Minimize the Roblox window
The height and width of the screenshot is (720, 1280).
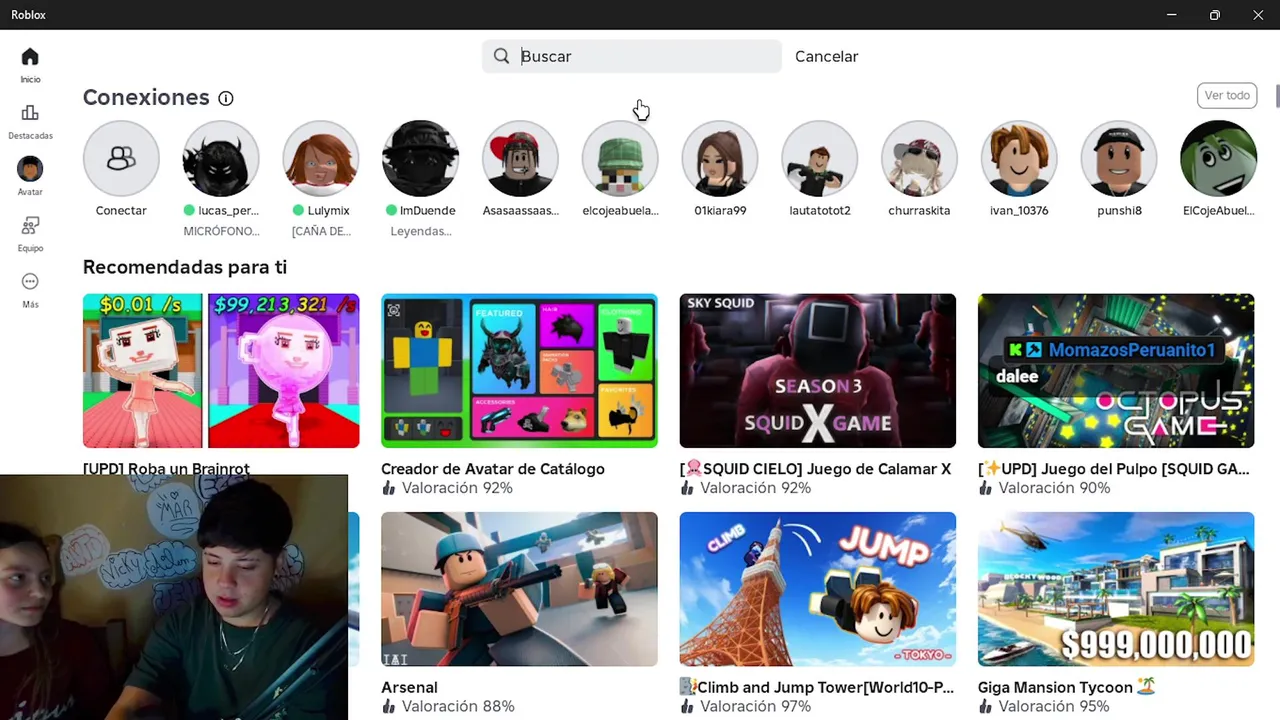1171,15
